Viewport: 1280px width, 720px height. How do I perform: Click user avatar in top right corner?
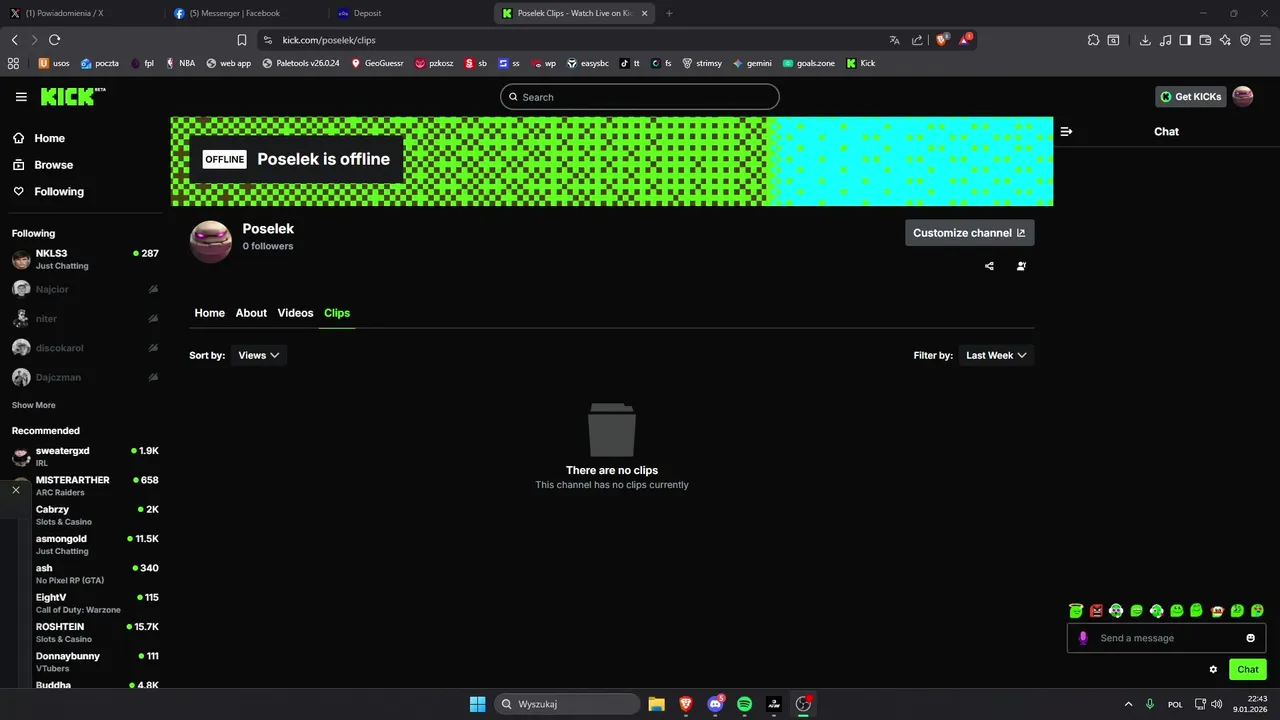coord(1243,96)
